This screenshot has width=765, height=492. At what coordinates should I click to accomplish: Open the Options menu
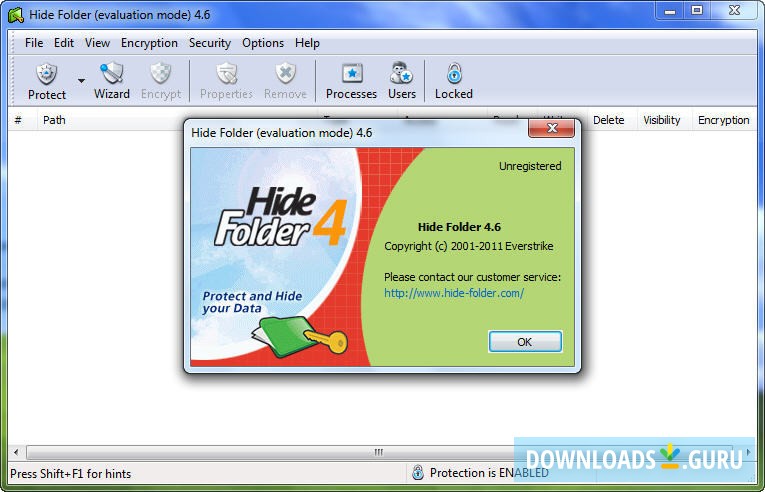[263, 43]
